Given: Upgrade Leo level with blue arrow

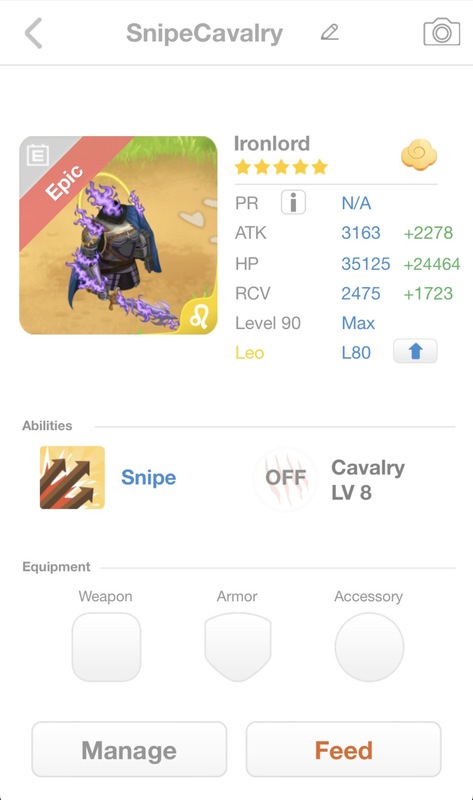Looking at the screenshot, I should pyautogui.click(x=415, y=352).
